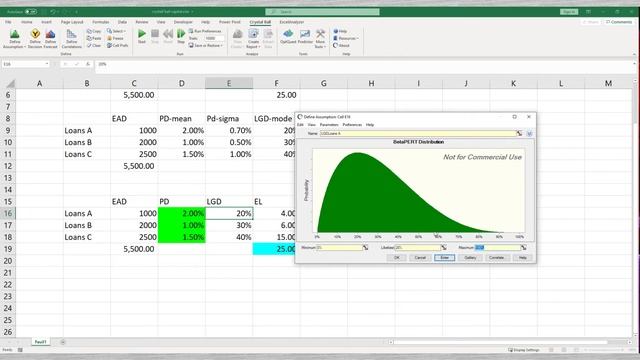Click the Enter button in the dialog
The image size is (640, 360).
[444, 258]
